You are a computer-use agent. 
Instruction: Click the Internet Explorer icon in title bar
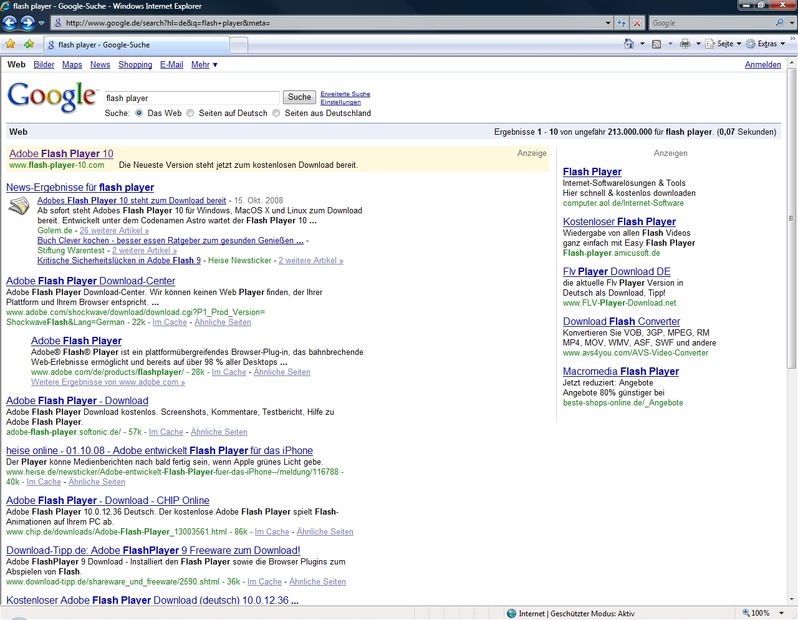tap(6, 6)
